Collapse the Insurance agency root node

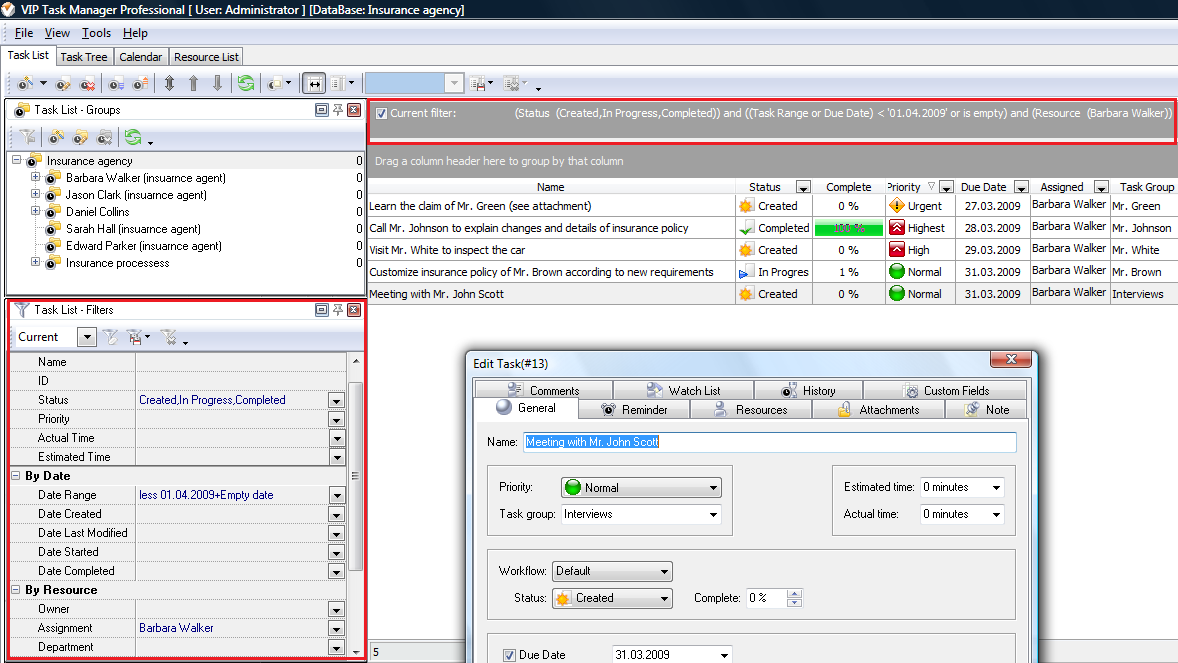pyautogui.click(x=17, y=160)
